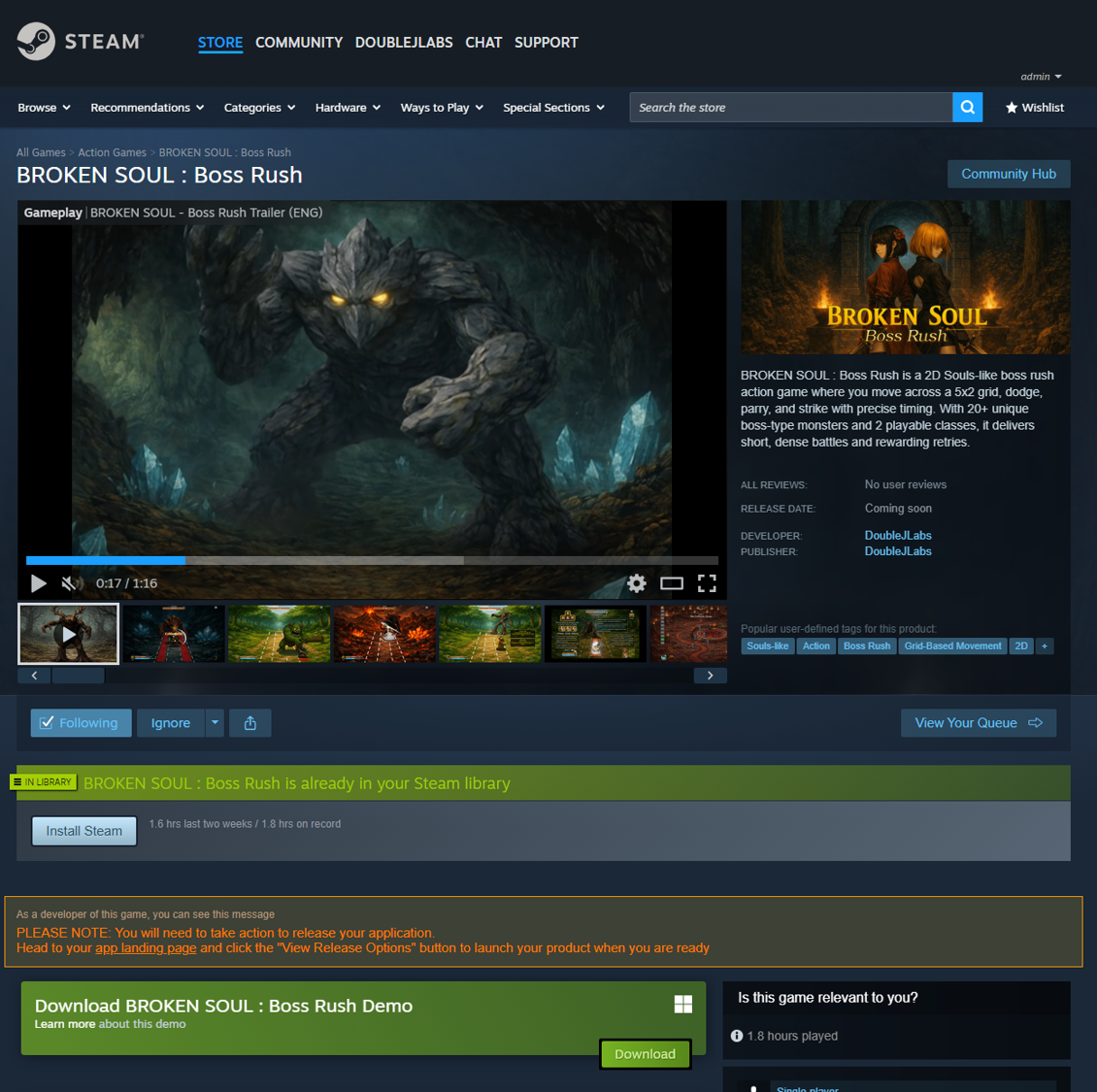The width and height of the screenshot is (1097, 1092).
Task: Unmute the trailer with the speaker icon
Action: pos(69,583)
